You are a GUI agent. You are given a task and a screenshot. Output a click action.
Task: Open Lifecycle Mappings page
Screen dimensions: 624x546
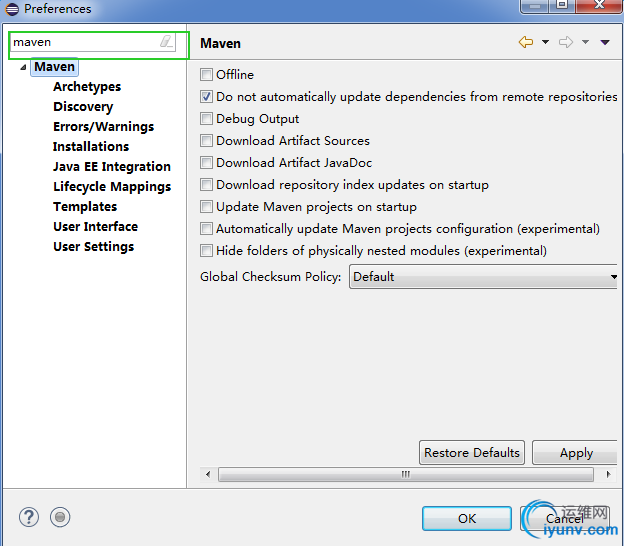tap(112, 187)
